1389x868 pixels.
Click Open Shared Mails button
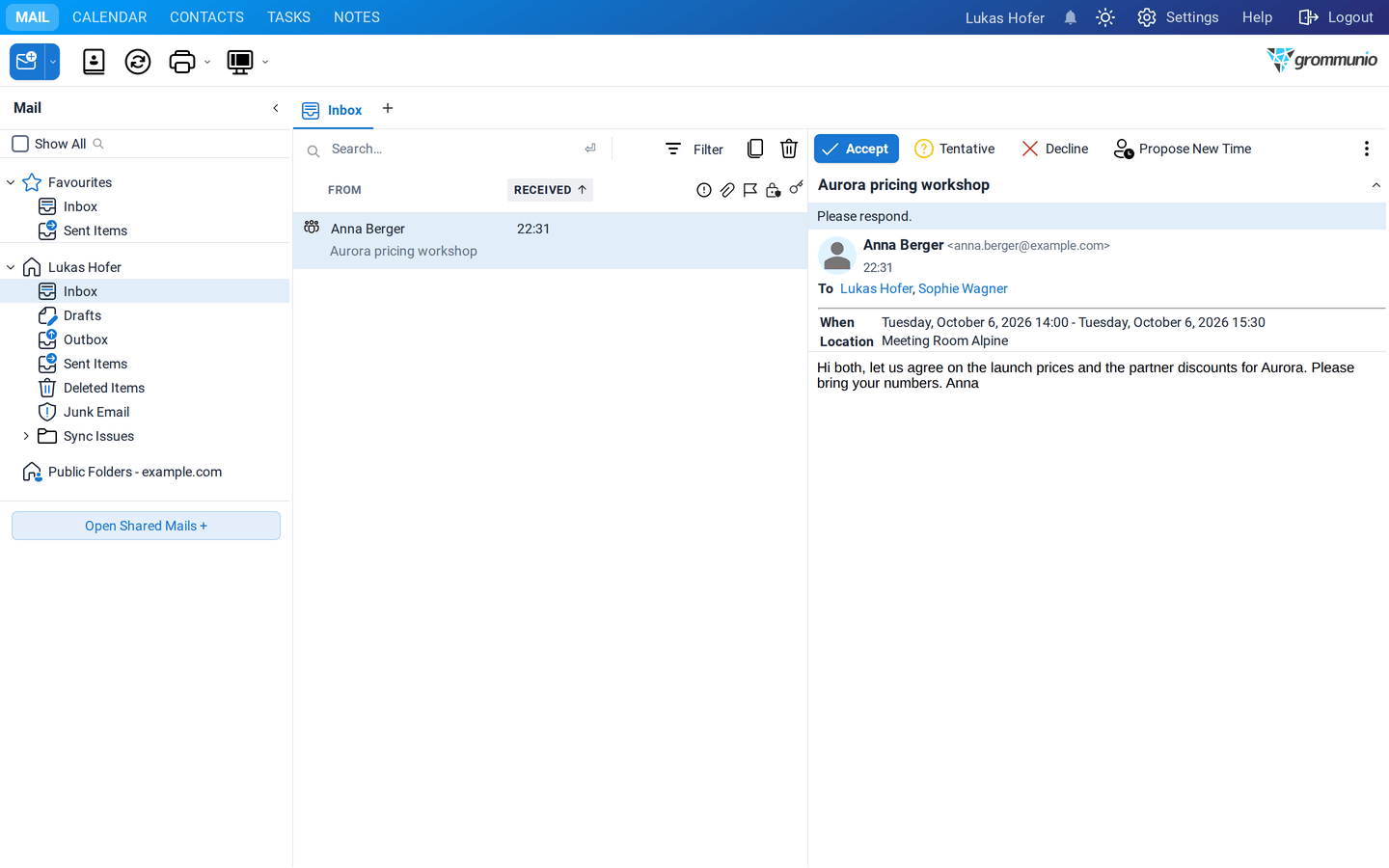(146, 526)
